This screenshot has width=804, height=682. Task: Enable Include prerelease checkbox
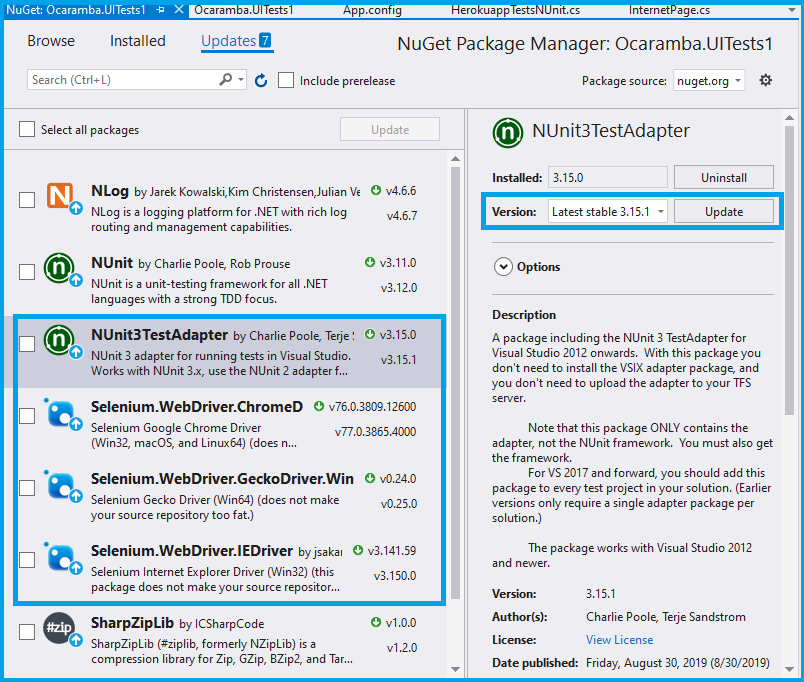click(x=286, y=81)
